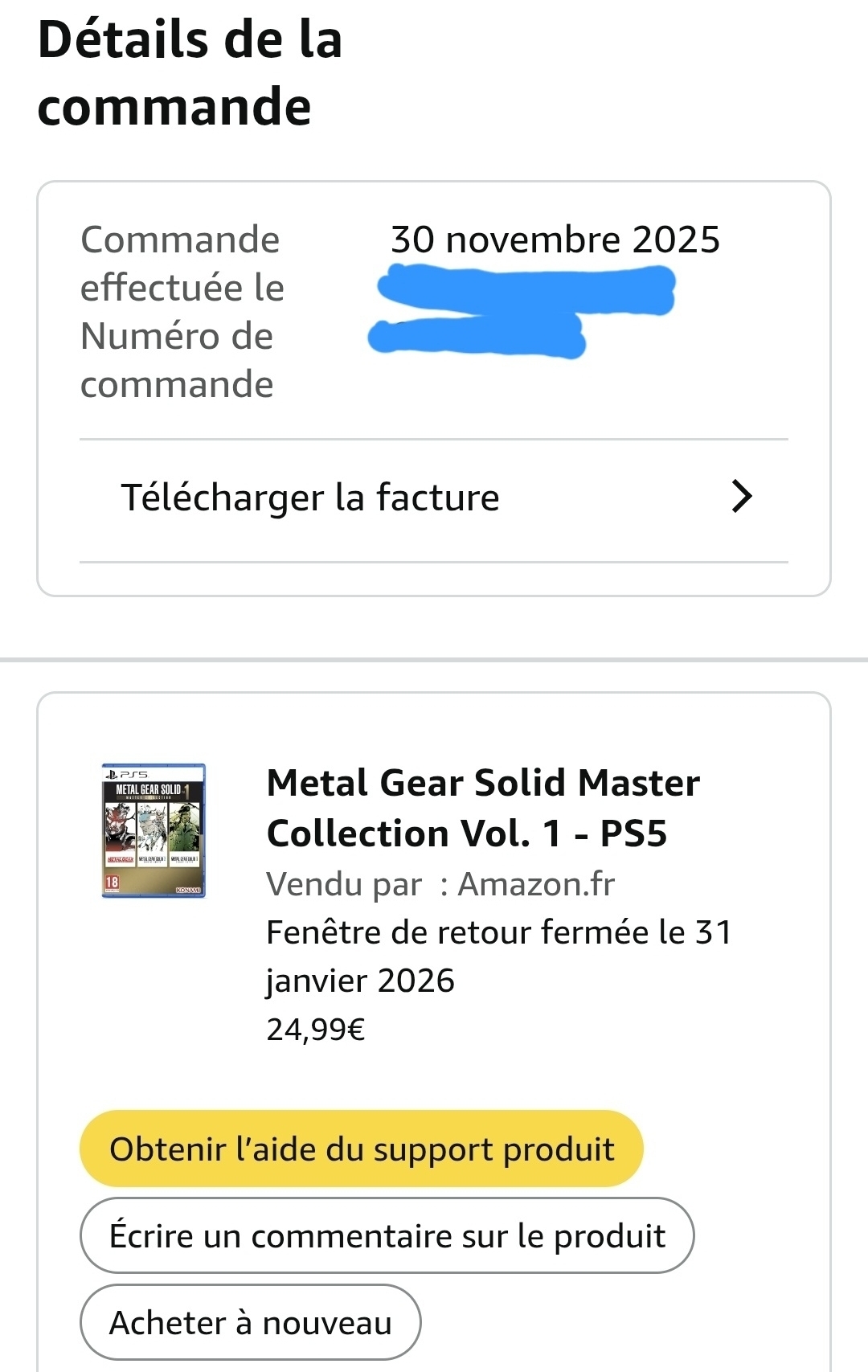
Task: Click the Metal Gear Solid Master Collection title
Action: pos(482,807)
